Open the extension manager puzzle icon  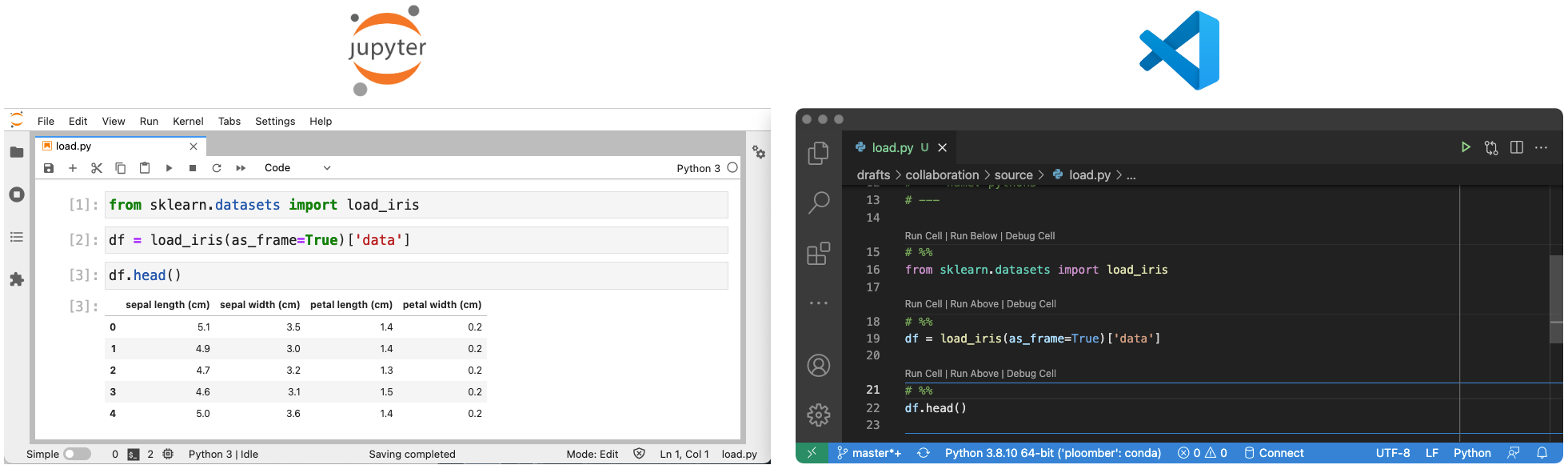click(17, 279)
